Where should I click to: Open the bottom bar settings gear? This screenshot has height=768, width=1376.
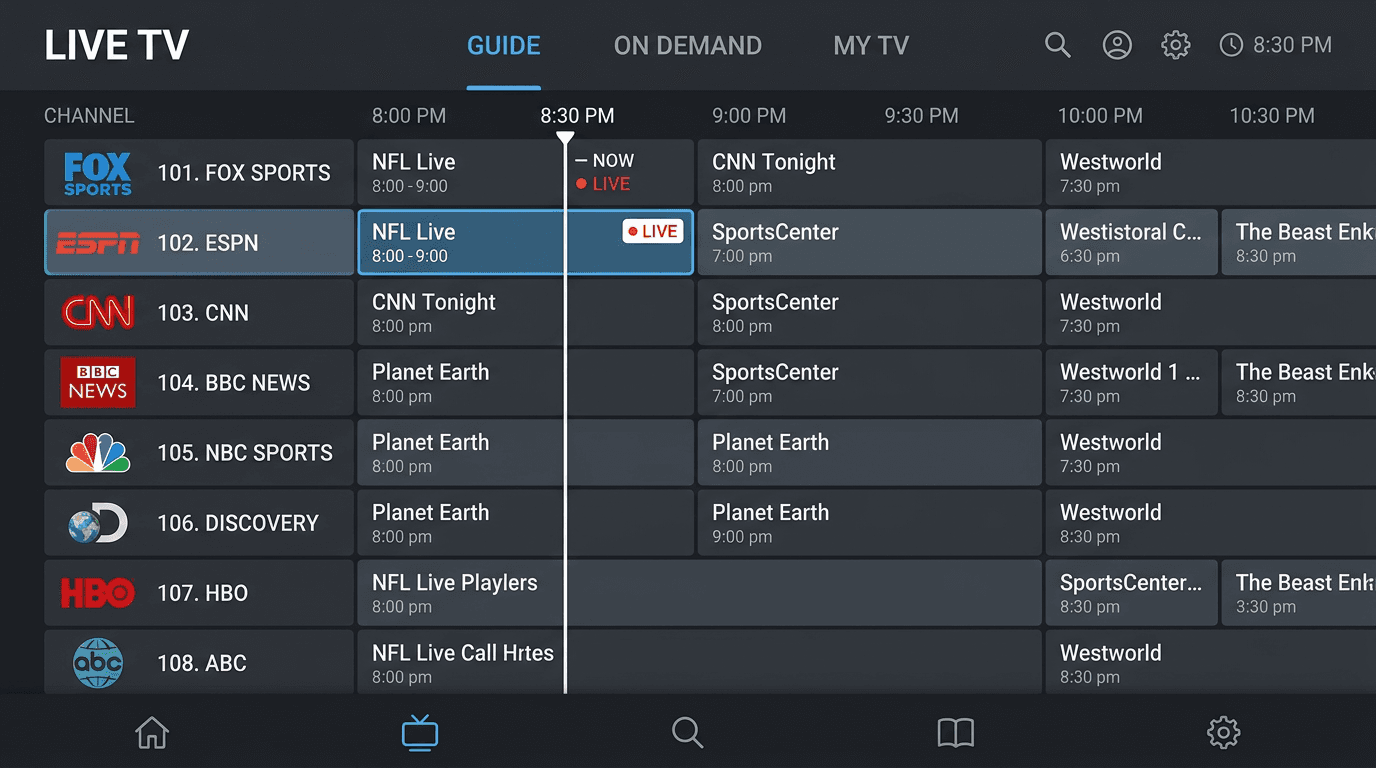pos(1223,733)
